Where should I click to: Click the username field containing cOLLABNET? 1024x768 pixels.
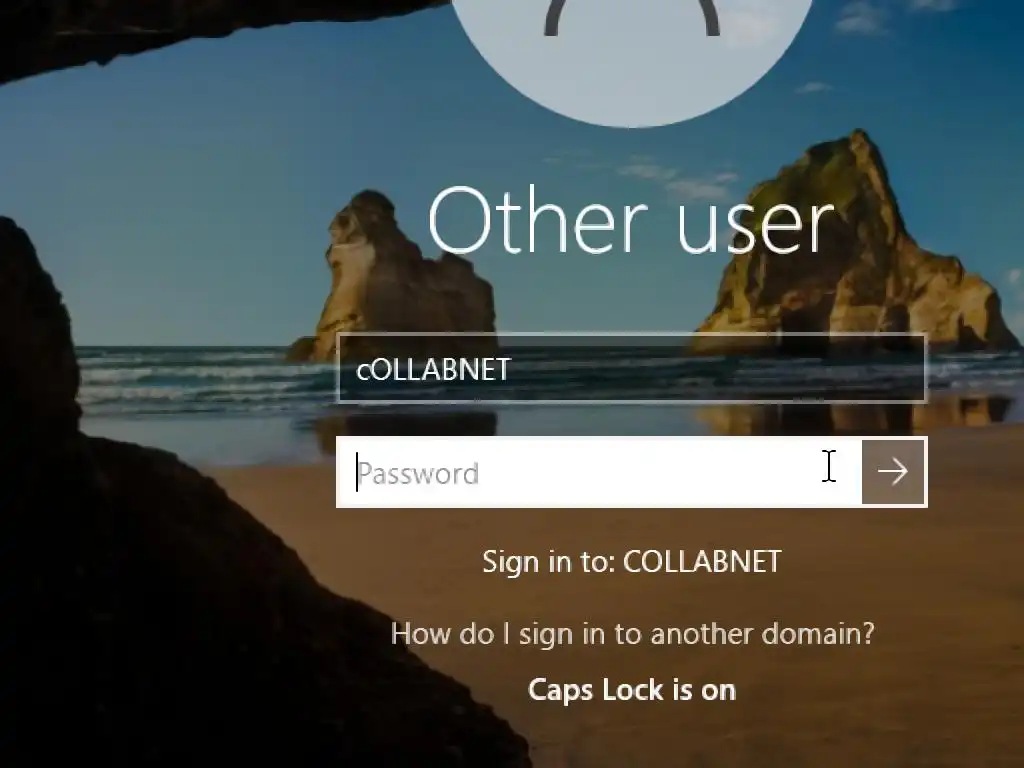click(x=632, y=368)
